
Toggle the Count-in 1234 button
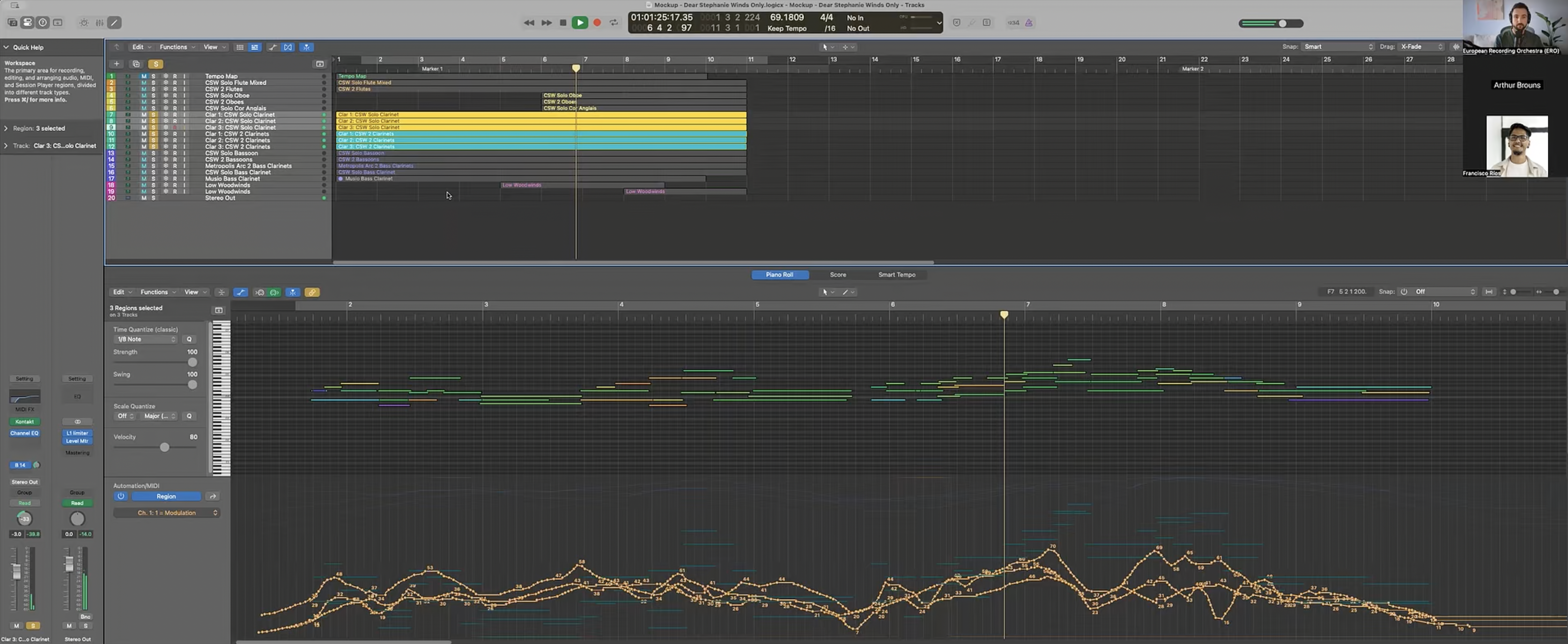tap(1013, 22)
